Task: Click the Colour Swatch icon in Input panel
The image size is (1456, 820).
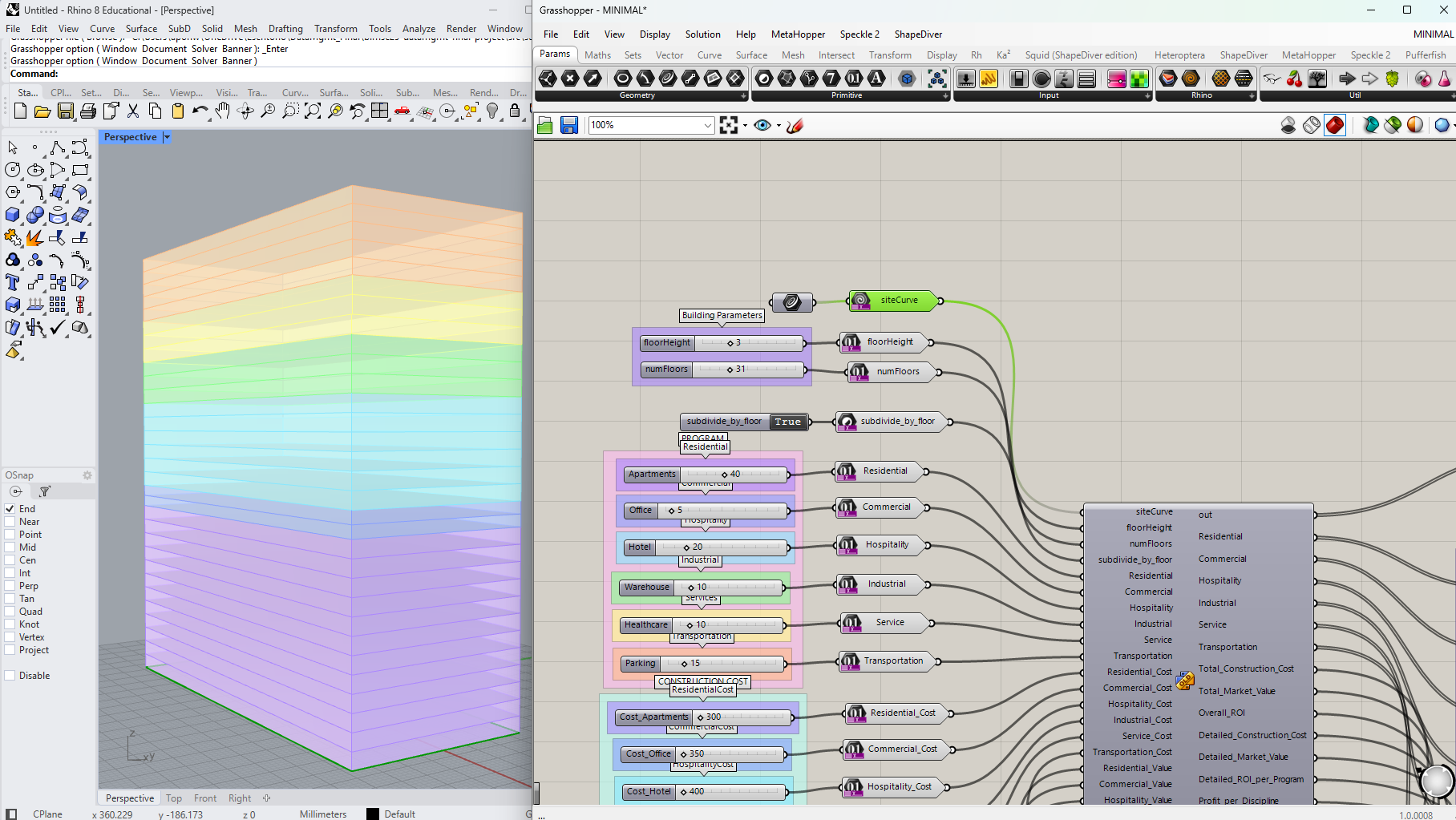Action: coord(1139,79)
